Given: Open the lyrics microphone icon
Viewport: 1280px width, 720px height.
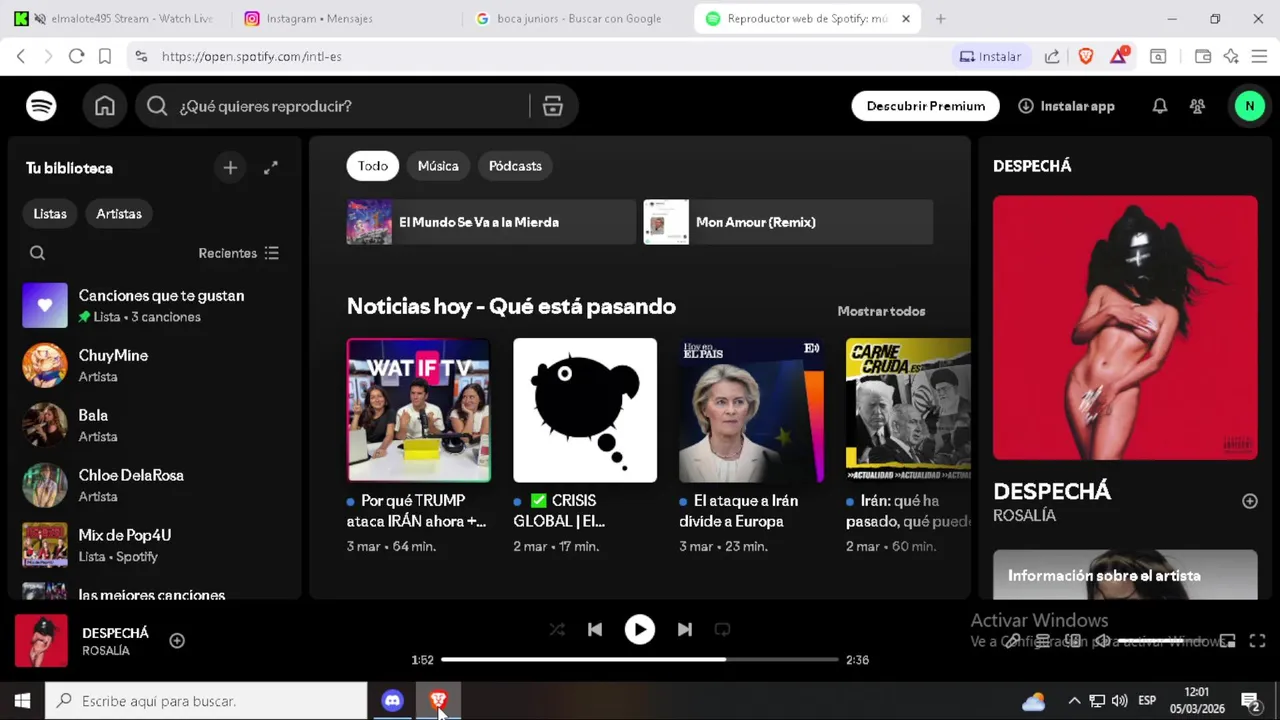Looking at the screenshot, I should [x=1013, y=641].
